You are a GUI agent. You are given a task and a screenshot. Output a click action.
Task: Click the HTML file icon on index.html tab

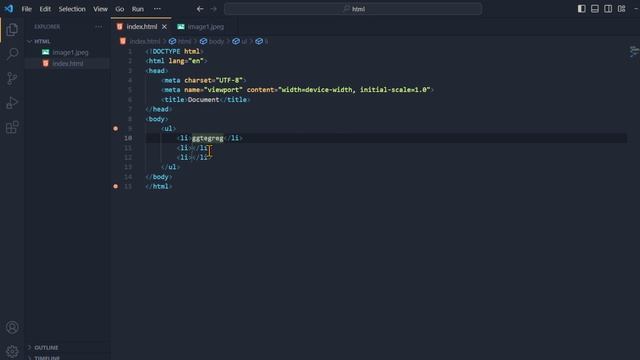[x=120, y=27]
